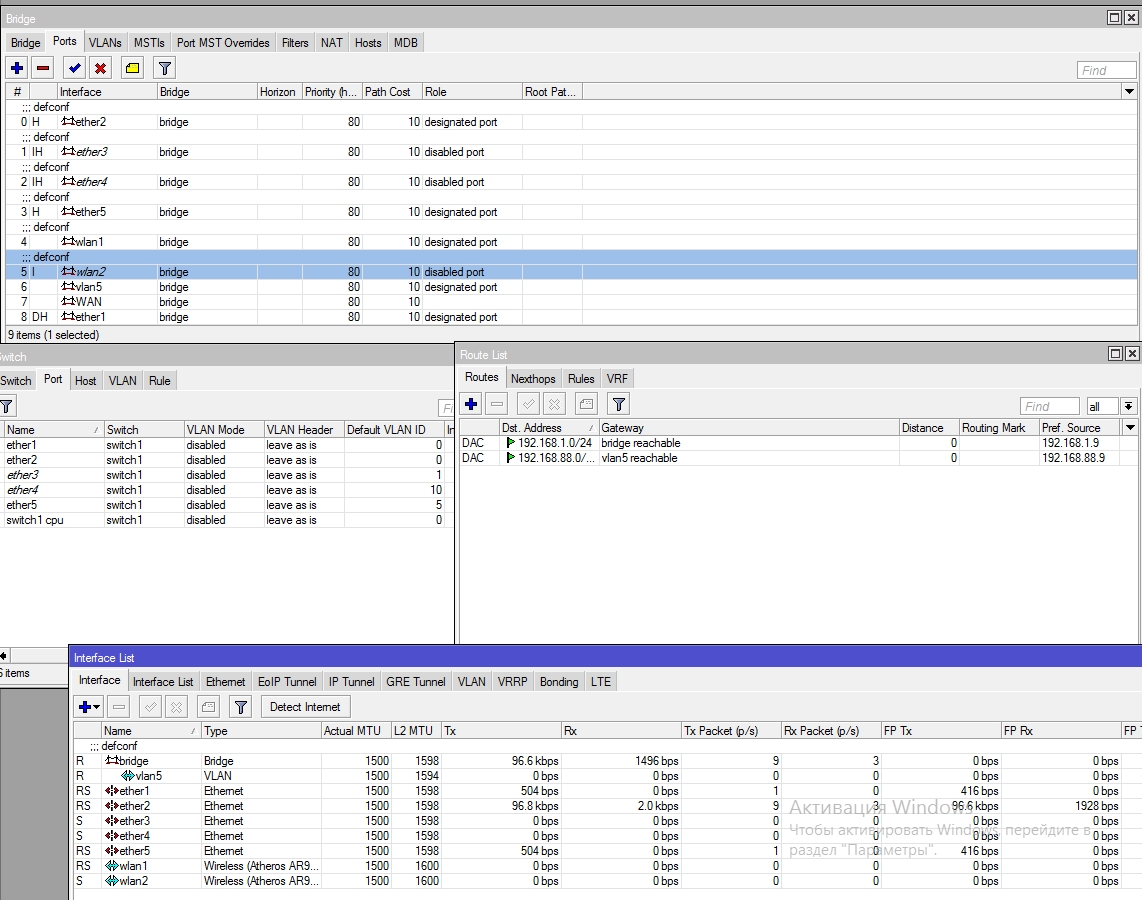Image resolution: width=1142 pixels, height=900 pixels.
Task: Open Filters tab in Bridge window
Action: [x=295, y=43]
